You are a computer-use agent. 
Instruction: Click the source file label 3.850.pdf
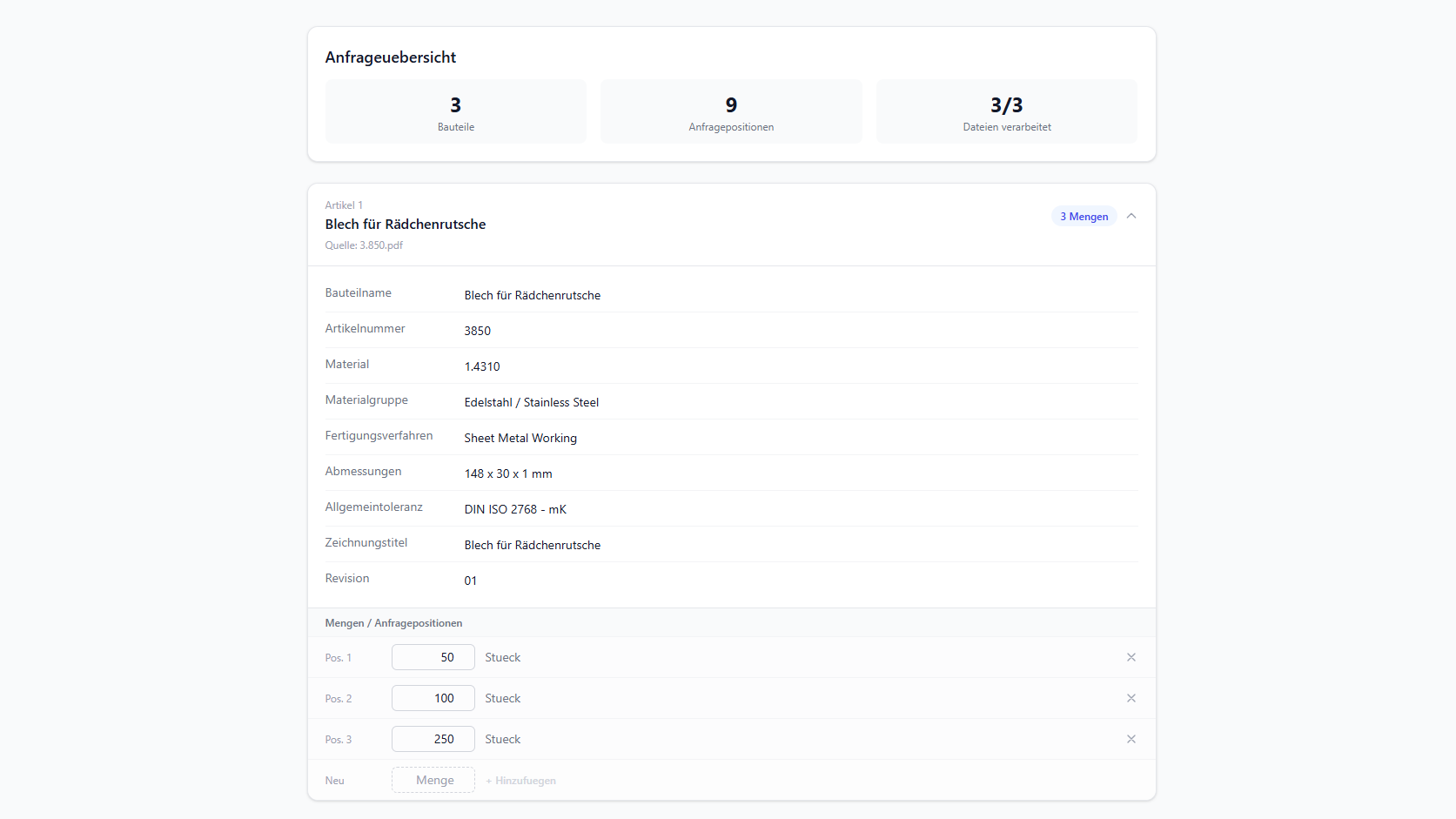coord(364,245)
